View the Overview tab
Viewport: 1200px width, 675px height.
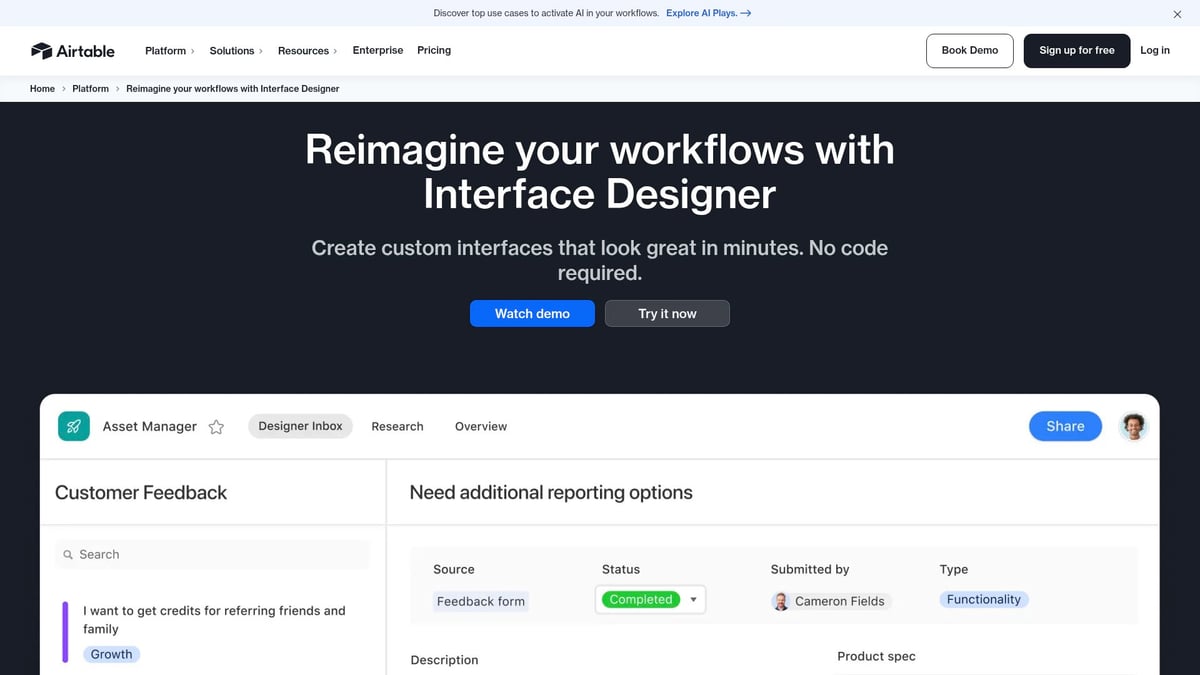click(480, 426)
